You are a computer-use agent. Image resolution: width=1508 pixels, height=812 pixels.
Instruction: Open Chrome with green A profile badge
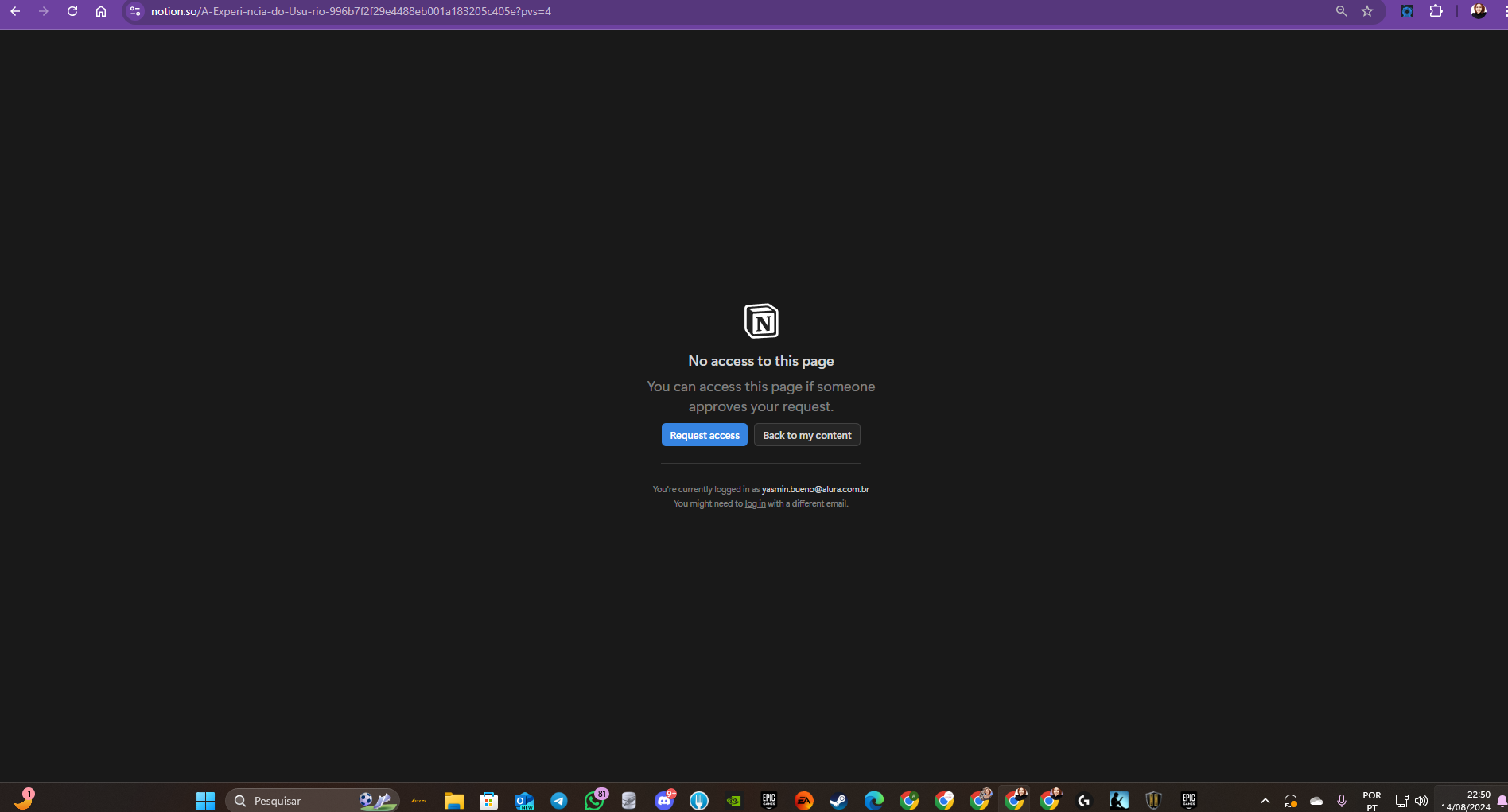pos(909,801)
